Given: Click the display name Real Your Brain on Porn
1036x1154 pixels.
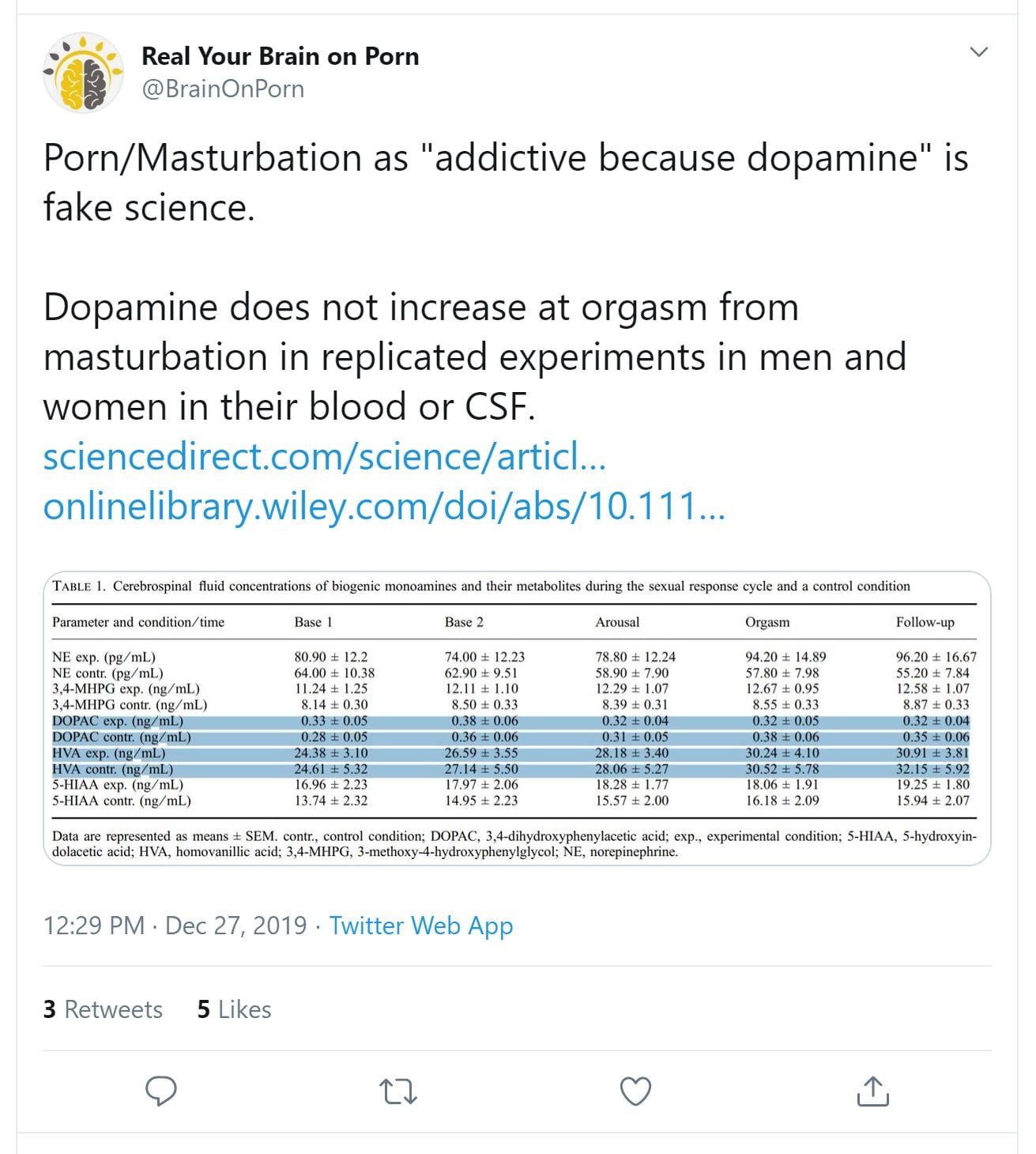Looking at the screenshot, I should click(280, 56).
